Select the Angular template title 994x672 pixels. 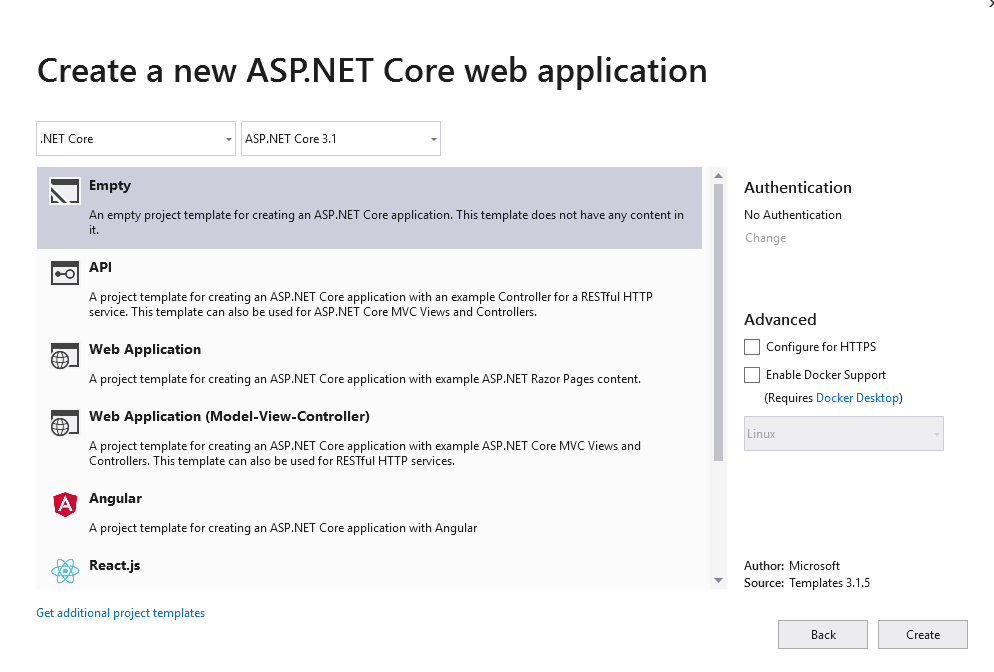pos(115,498)
